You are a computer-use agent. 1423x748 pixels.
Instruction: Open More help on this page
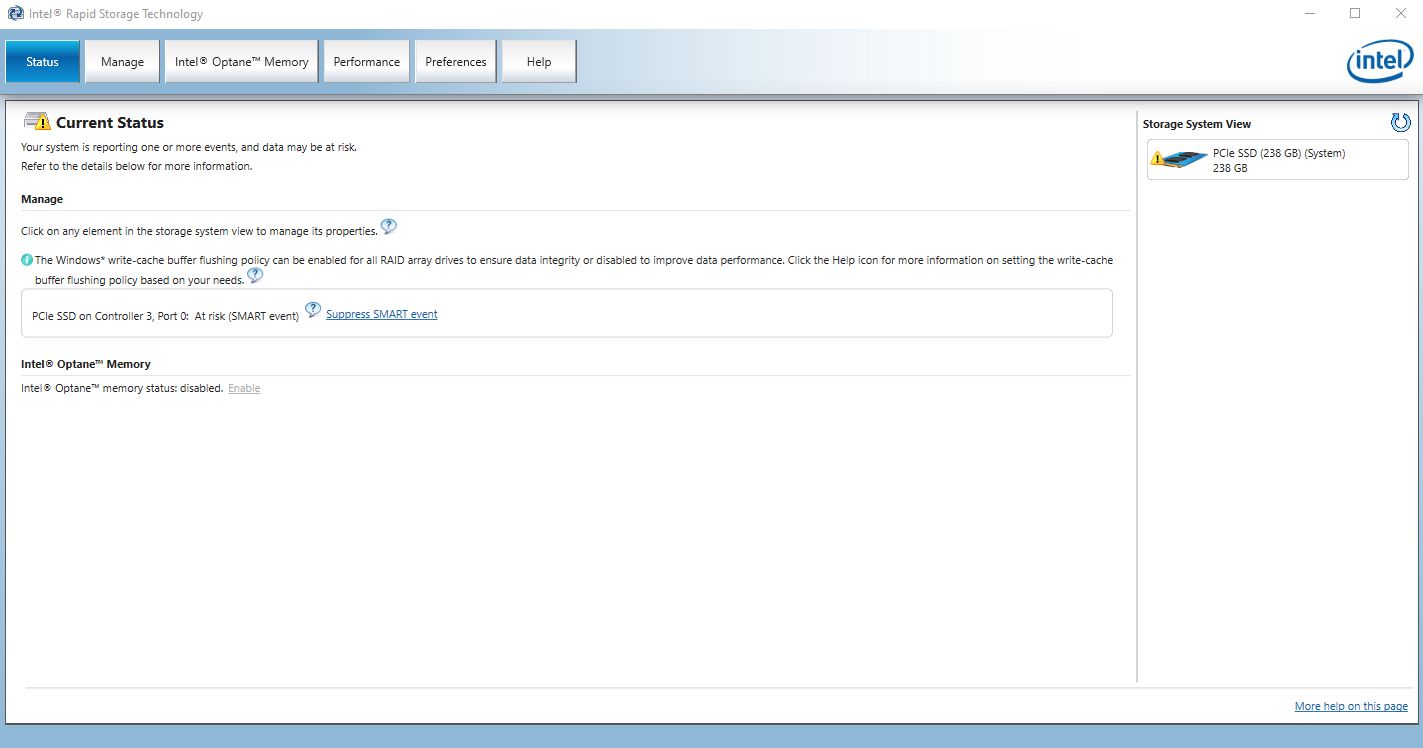[1351, 706]
